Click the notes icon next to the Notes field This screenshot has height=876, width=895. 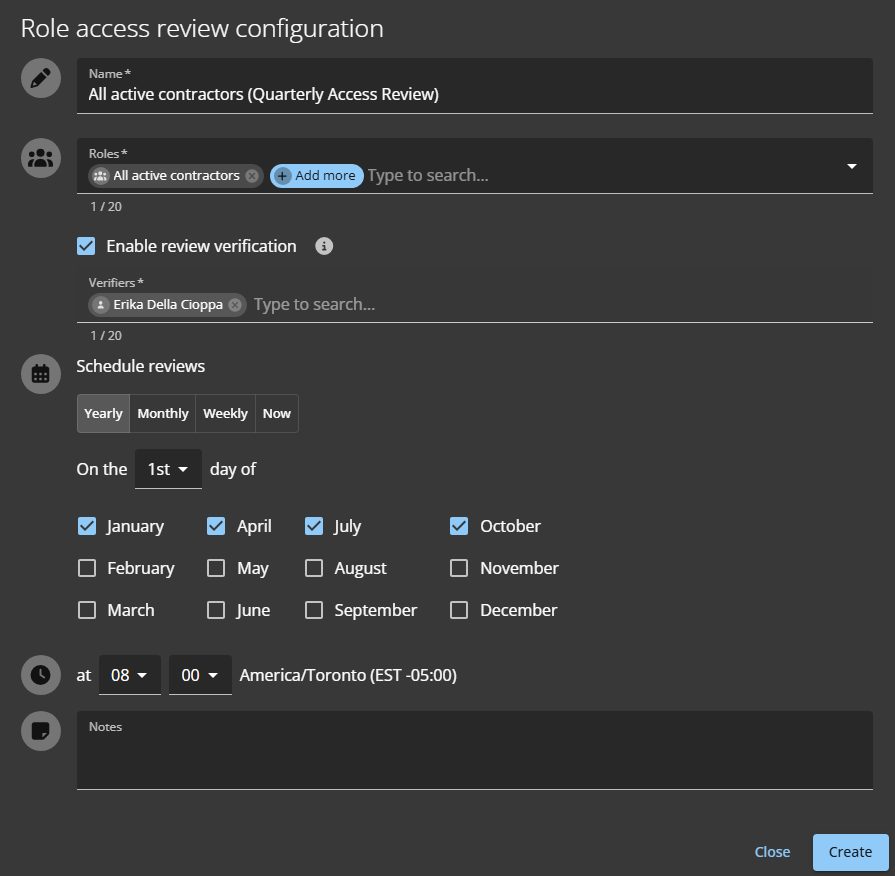40,731
